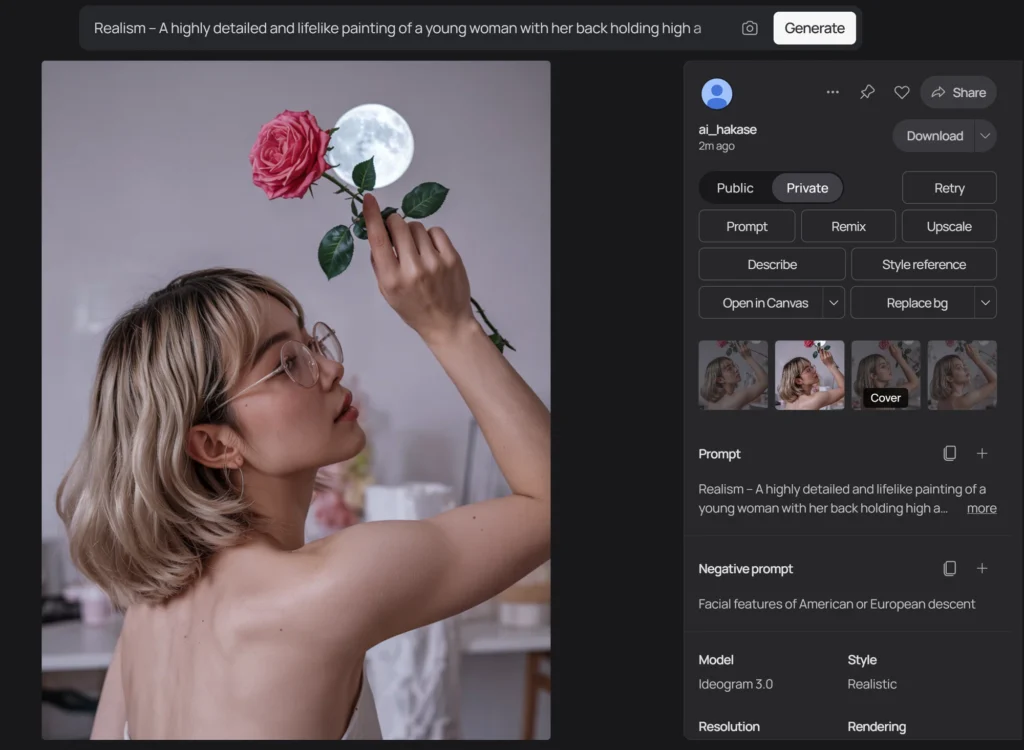Click into the prompt text input field
This screenshot has width=1024, height=750.
tap(400, 28)
